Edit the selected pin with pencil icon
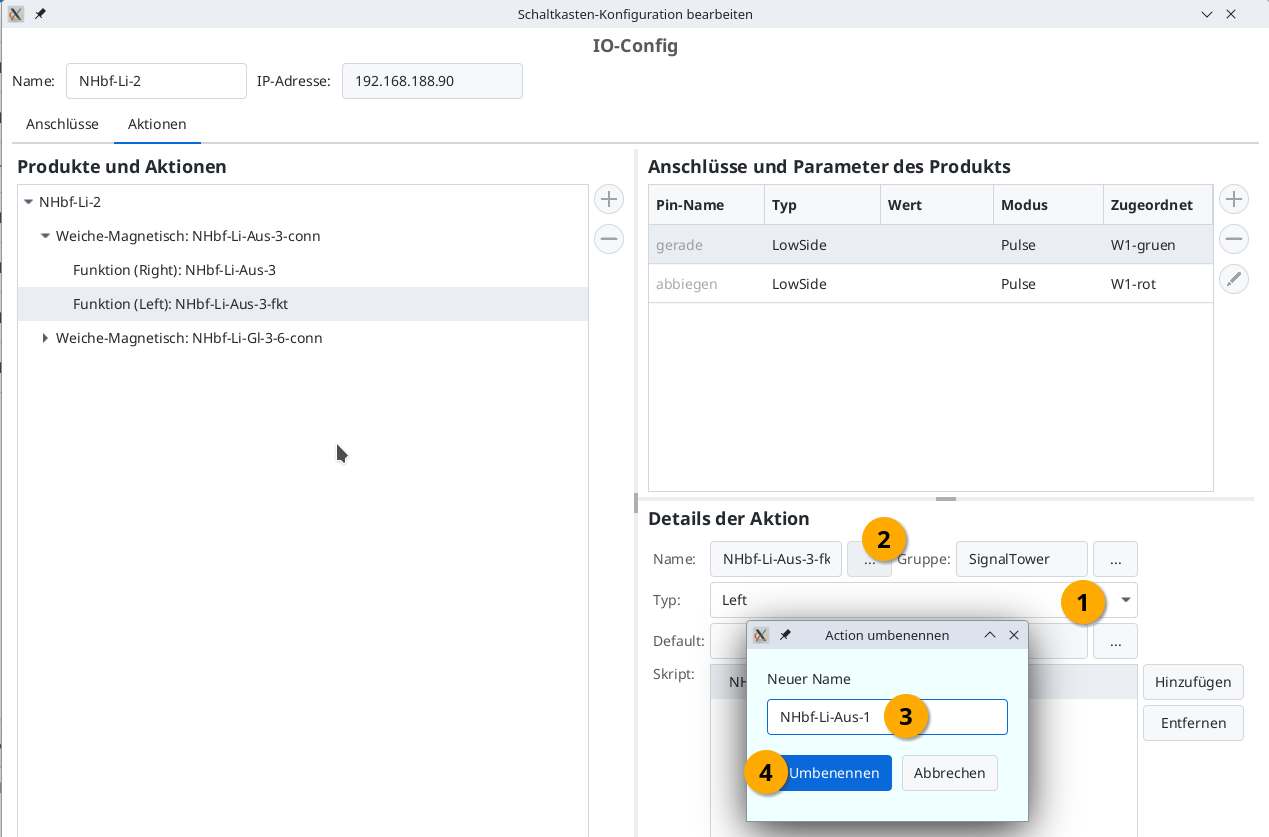 [x=1235, y=279]
